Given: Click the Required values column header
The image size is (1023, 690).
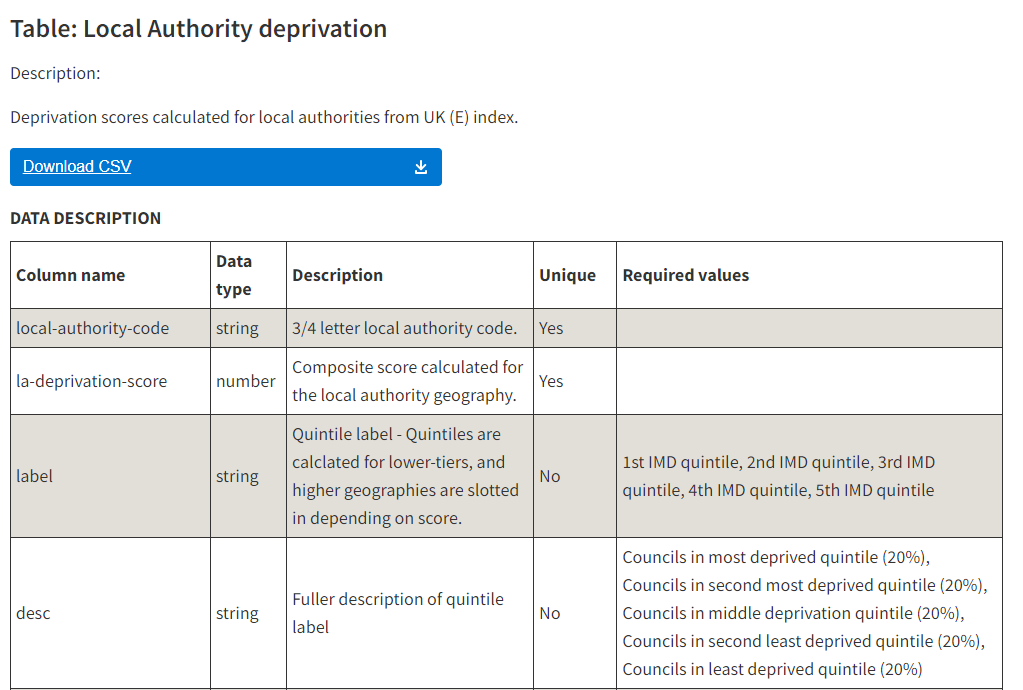Looking at the screenshot, I should click(809, 275).
